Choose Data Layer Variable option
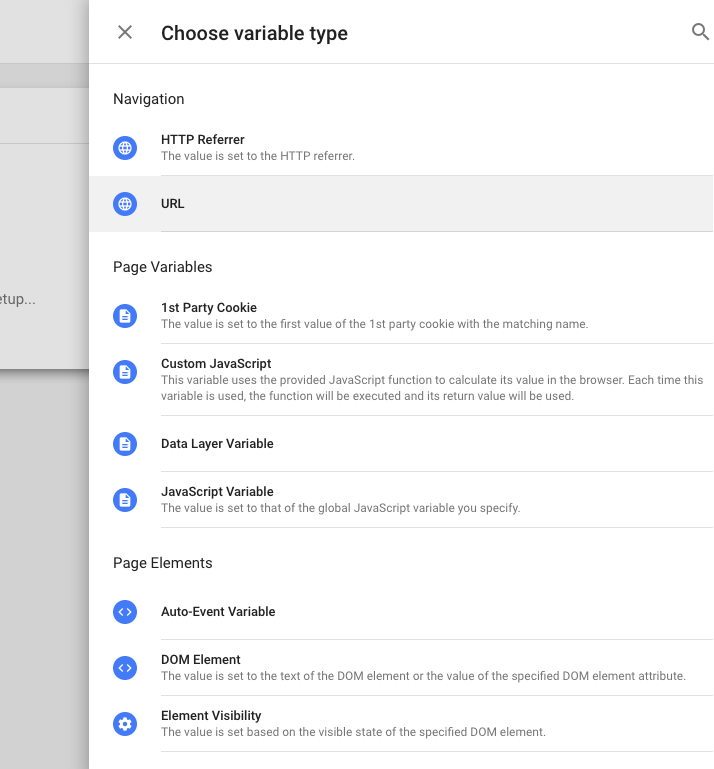The width and height of the screenshot is (714, 769). (217, 444)
